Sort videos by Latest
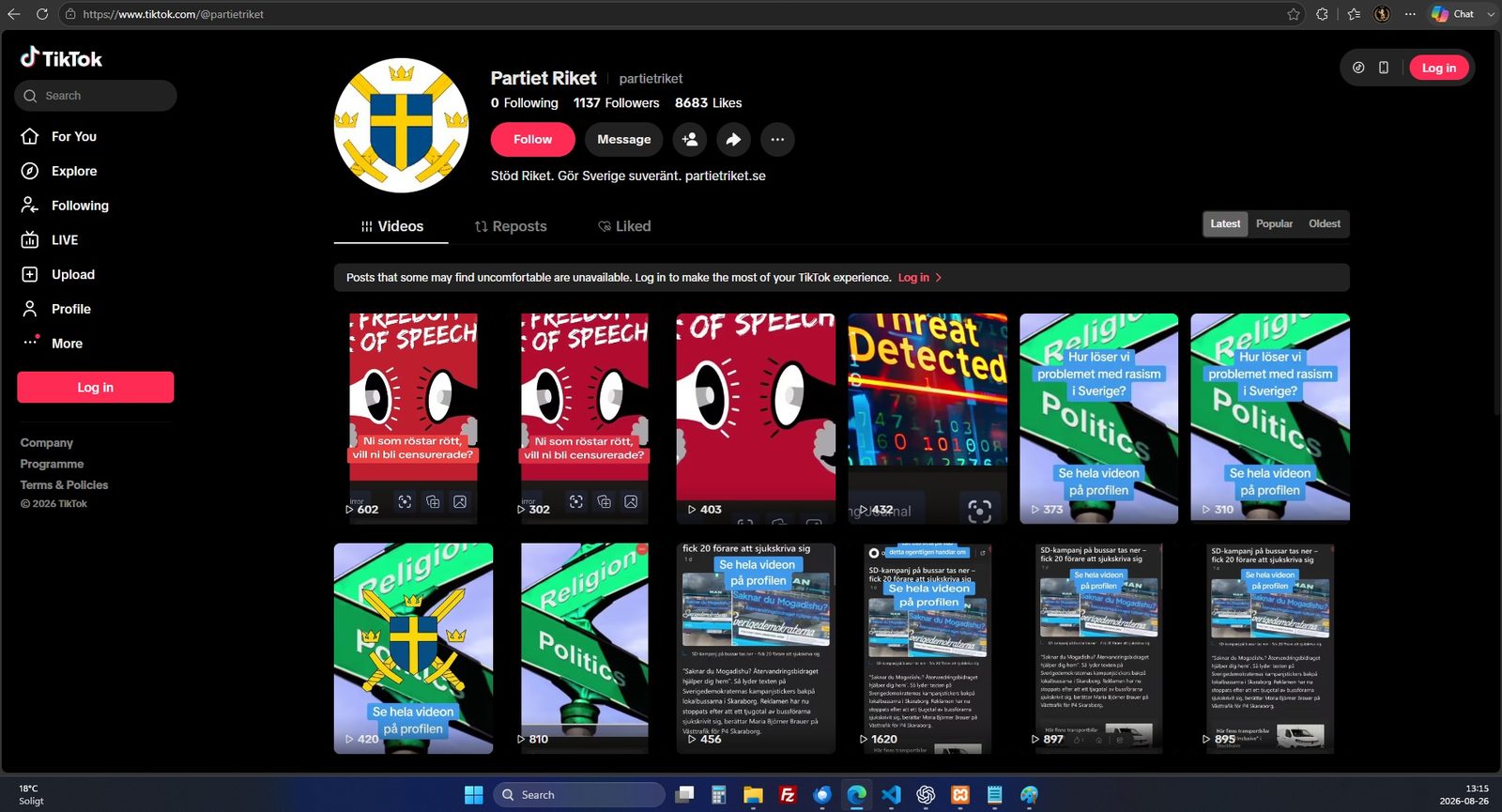Viewport: 1502px width, 812px height. [1225, 223]
